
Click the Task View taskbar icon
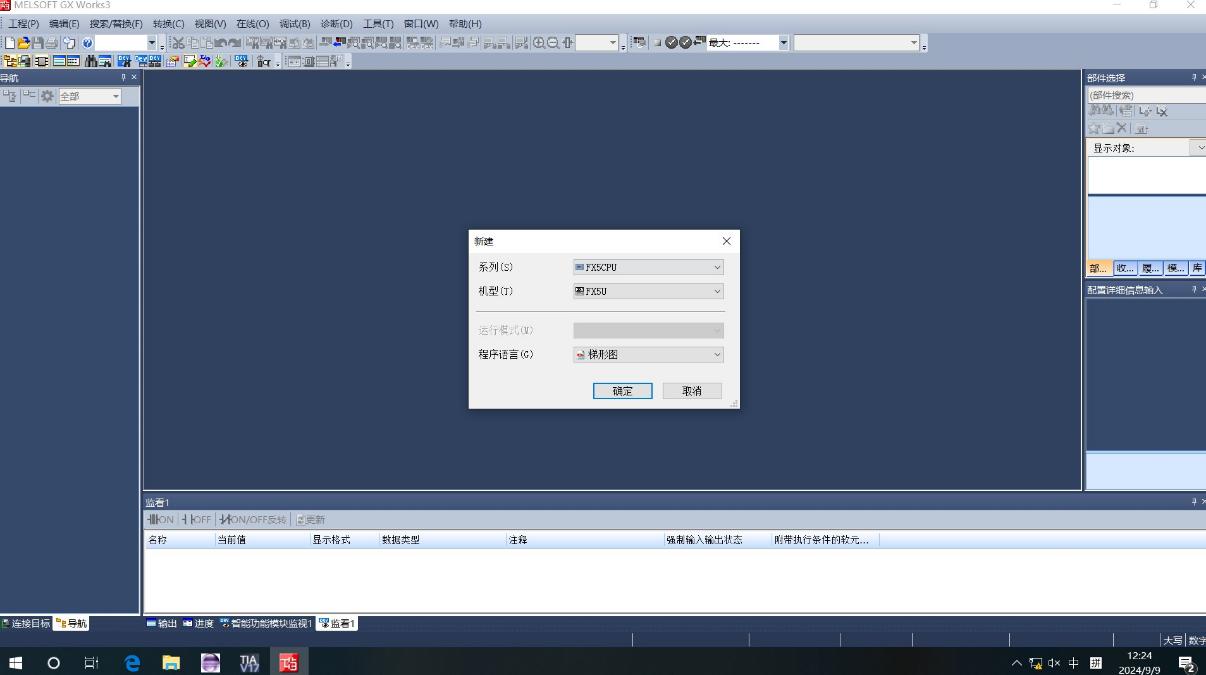(91, 662)
